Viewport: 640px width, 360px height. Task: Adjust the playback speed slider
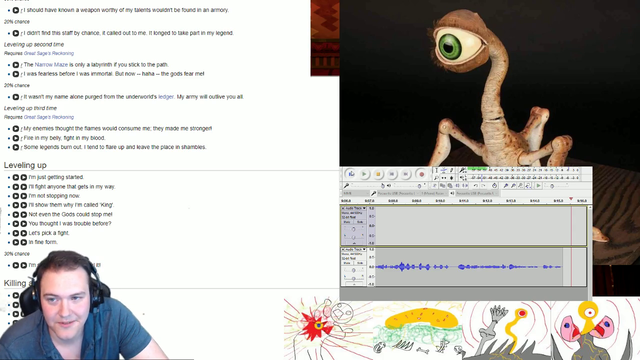click(x=557, y=186)
